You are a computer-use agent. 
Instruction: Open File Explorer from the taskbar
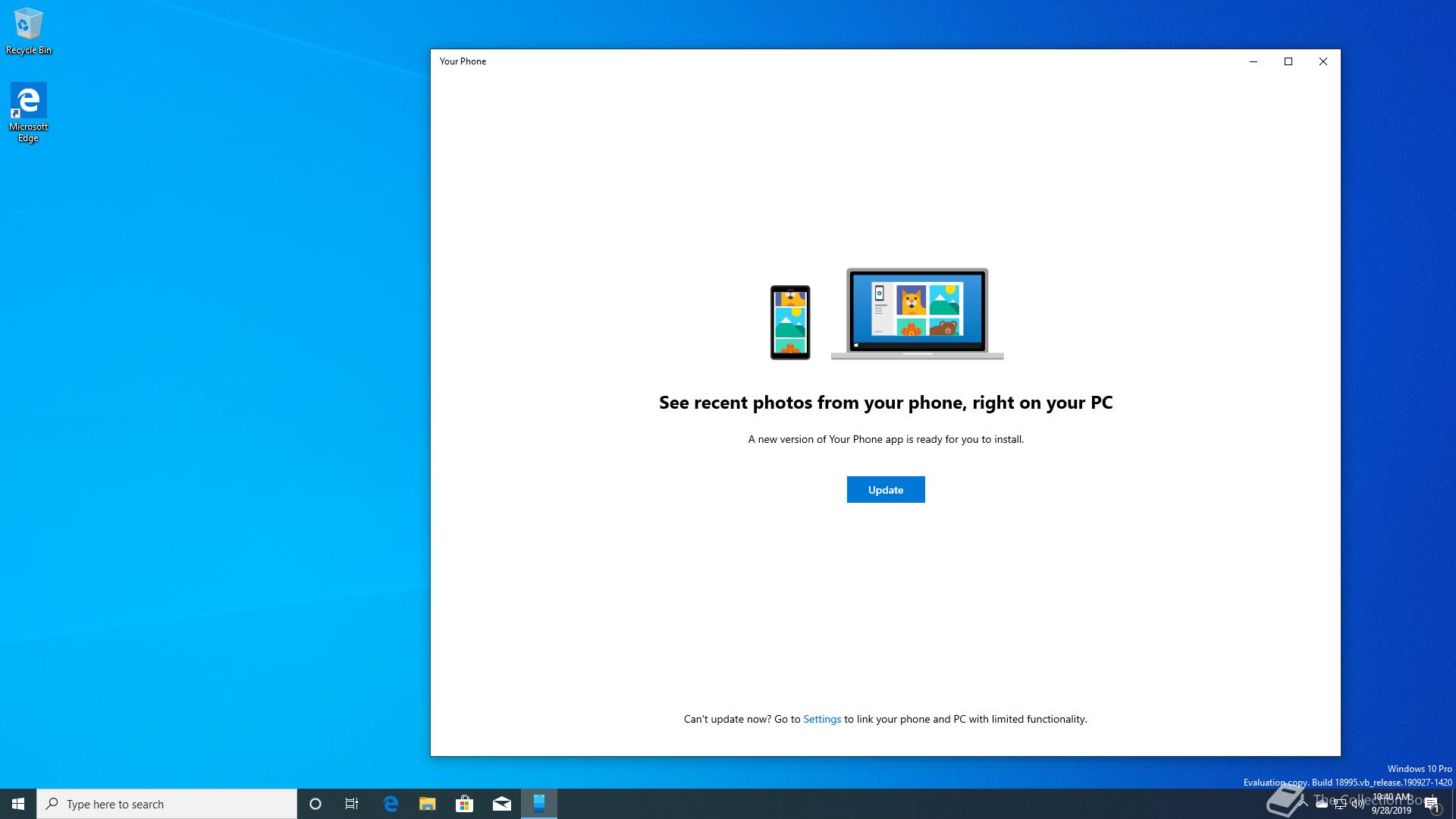coord(428,804)
